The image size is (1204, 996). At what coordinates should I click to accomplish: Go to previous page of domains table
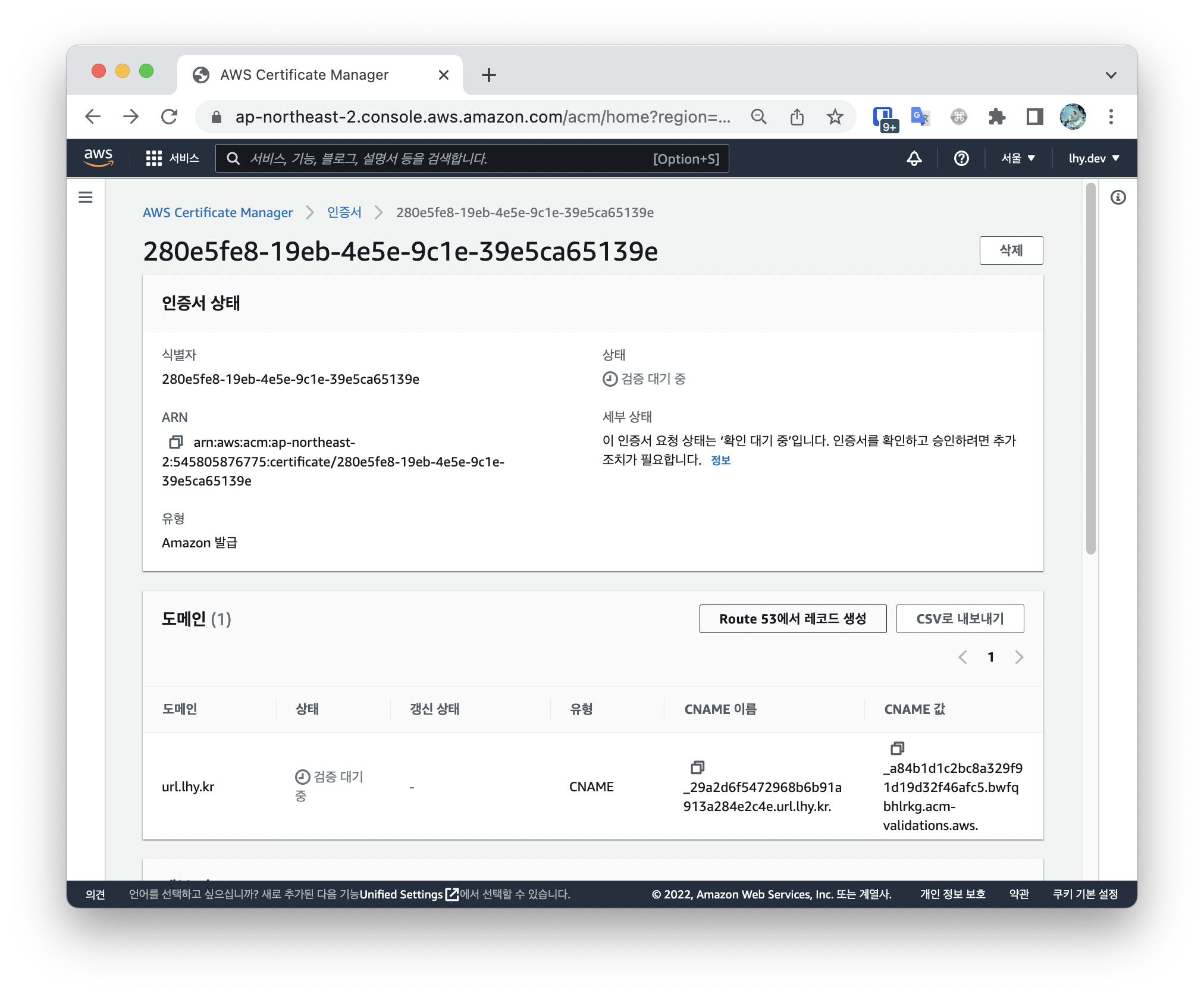pos(962,657)
